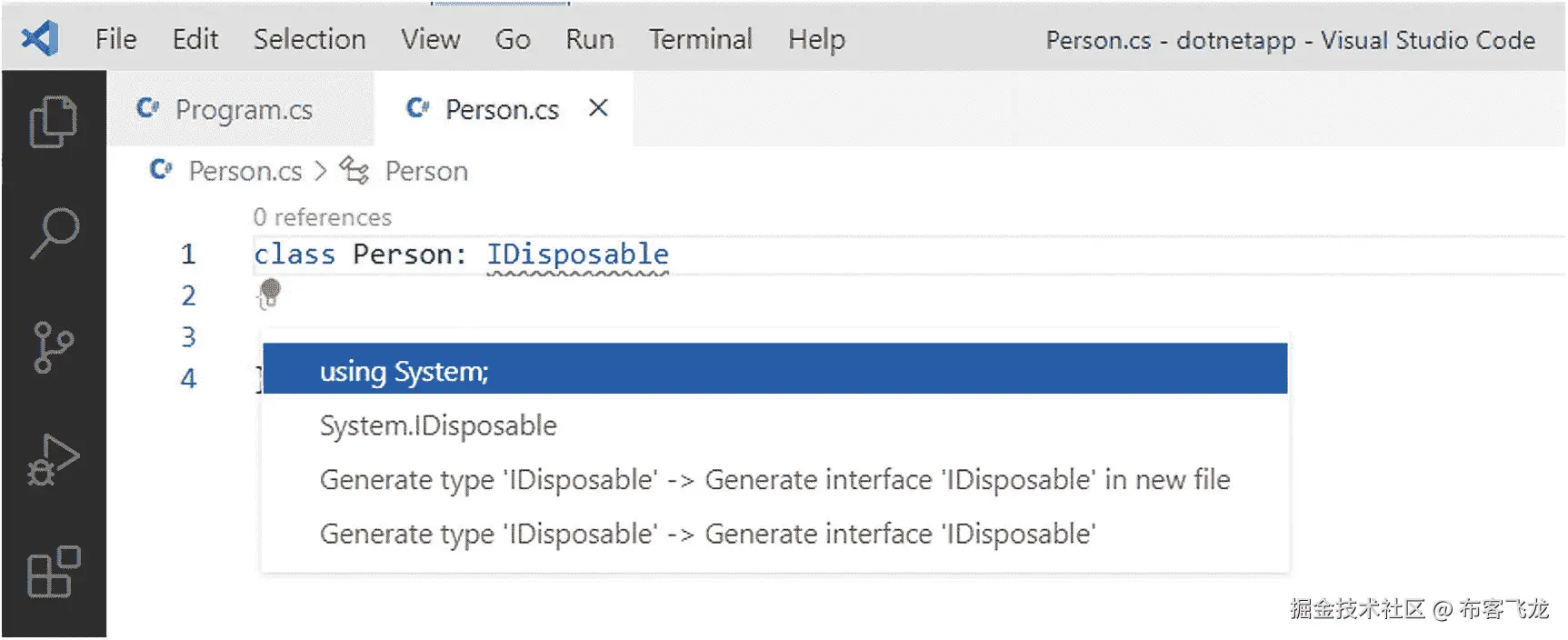Select the Person.cs editor tab
The height and width of the screenshot is (640, 1568).
pyautogui.click(x=501, y=110)
